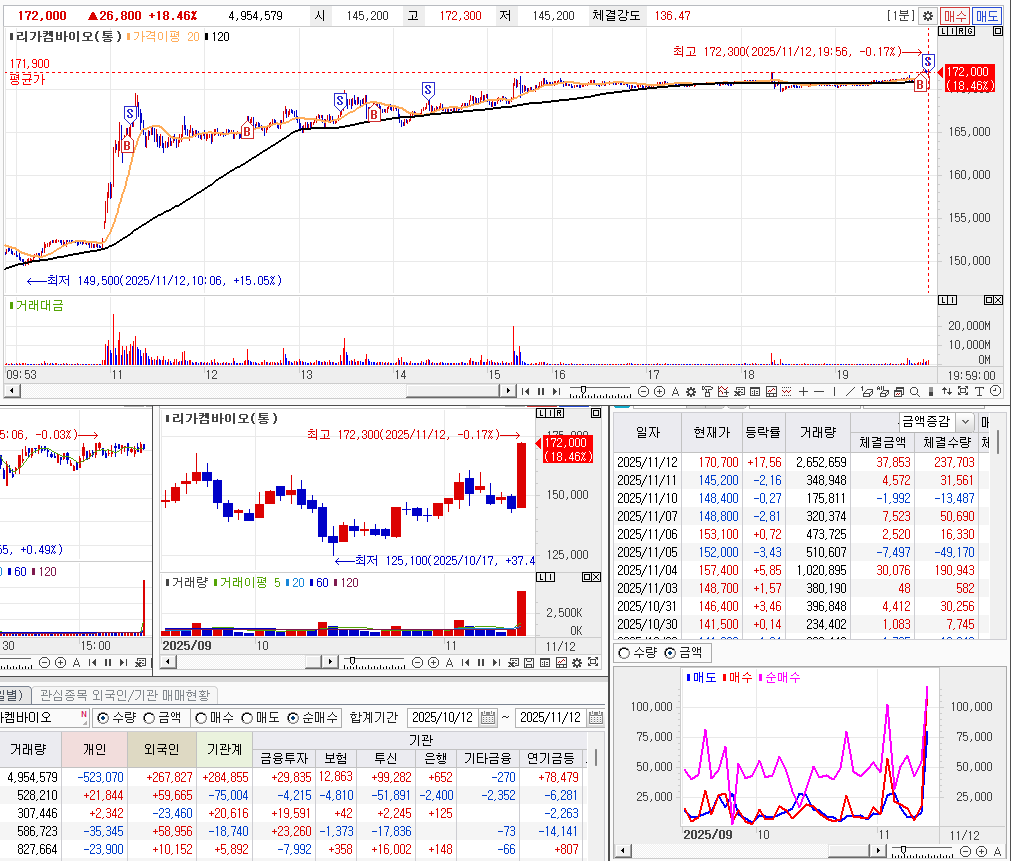Click the up-down arrows icon in chart toolbar

click(x=947, y=391)
